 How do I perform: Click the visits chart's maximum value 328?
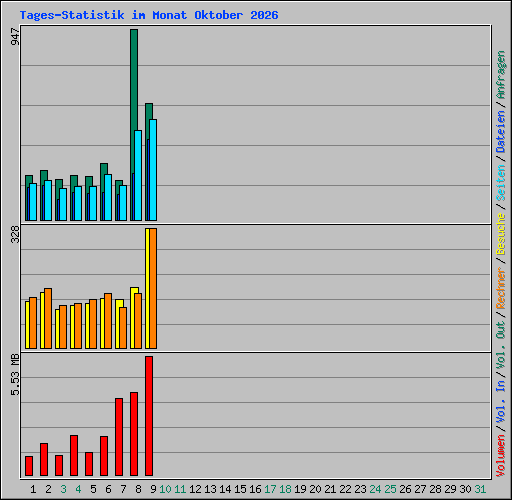(x=15, y=234)
